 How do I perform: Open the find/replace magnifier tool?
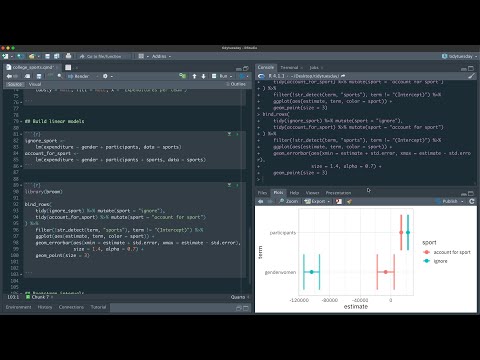click(60, 76)
